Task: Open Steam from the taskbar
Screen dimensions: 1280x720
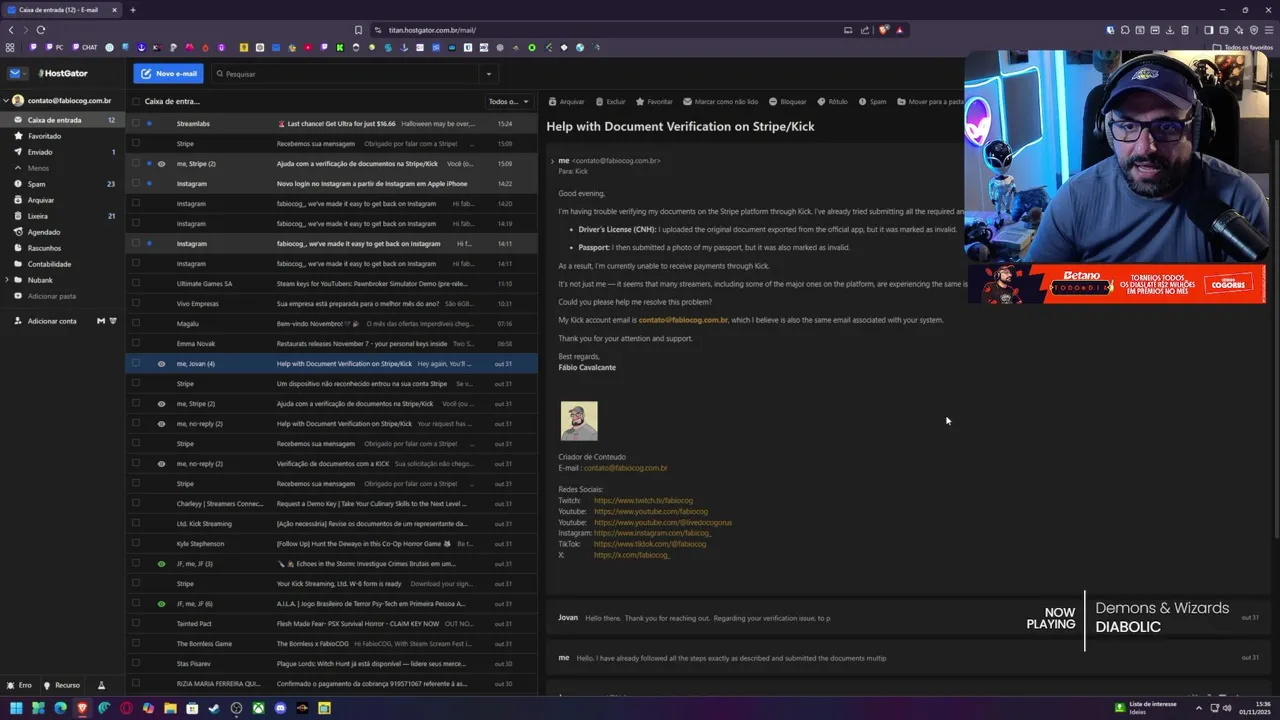Action: click(214, 708)
